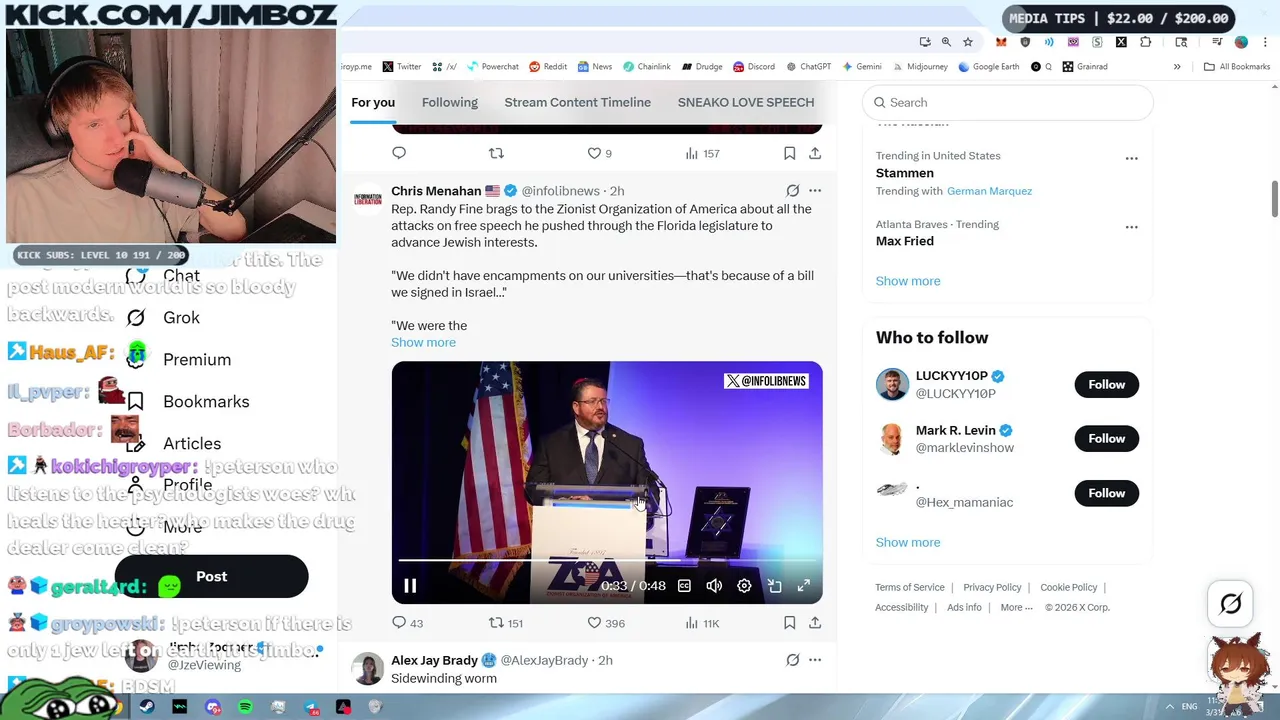Open SNEAKO LOVE SPEECH tab
Screen dimensions: 1280x720
point(746,102)
